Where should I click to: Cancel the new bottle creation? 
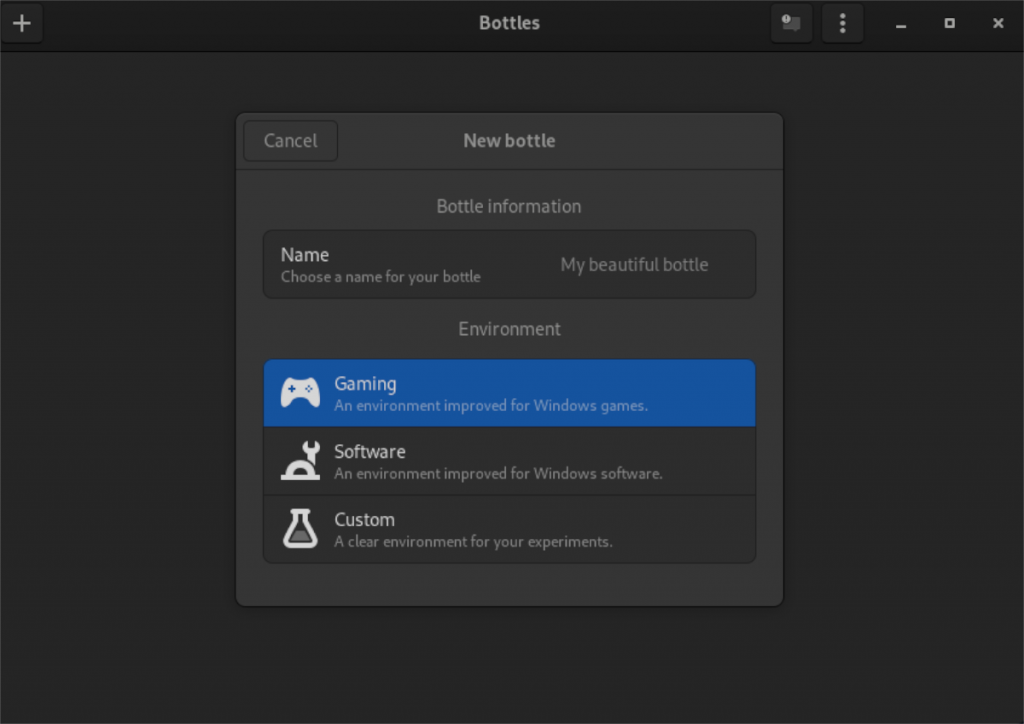(x=289, y=140)
